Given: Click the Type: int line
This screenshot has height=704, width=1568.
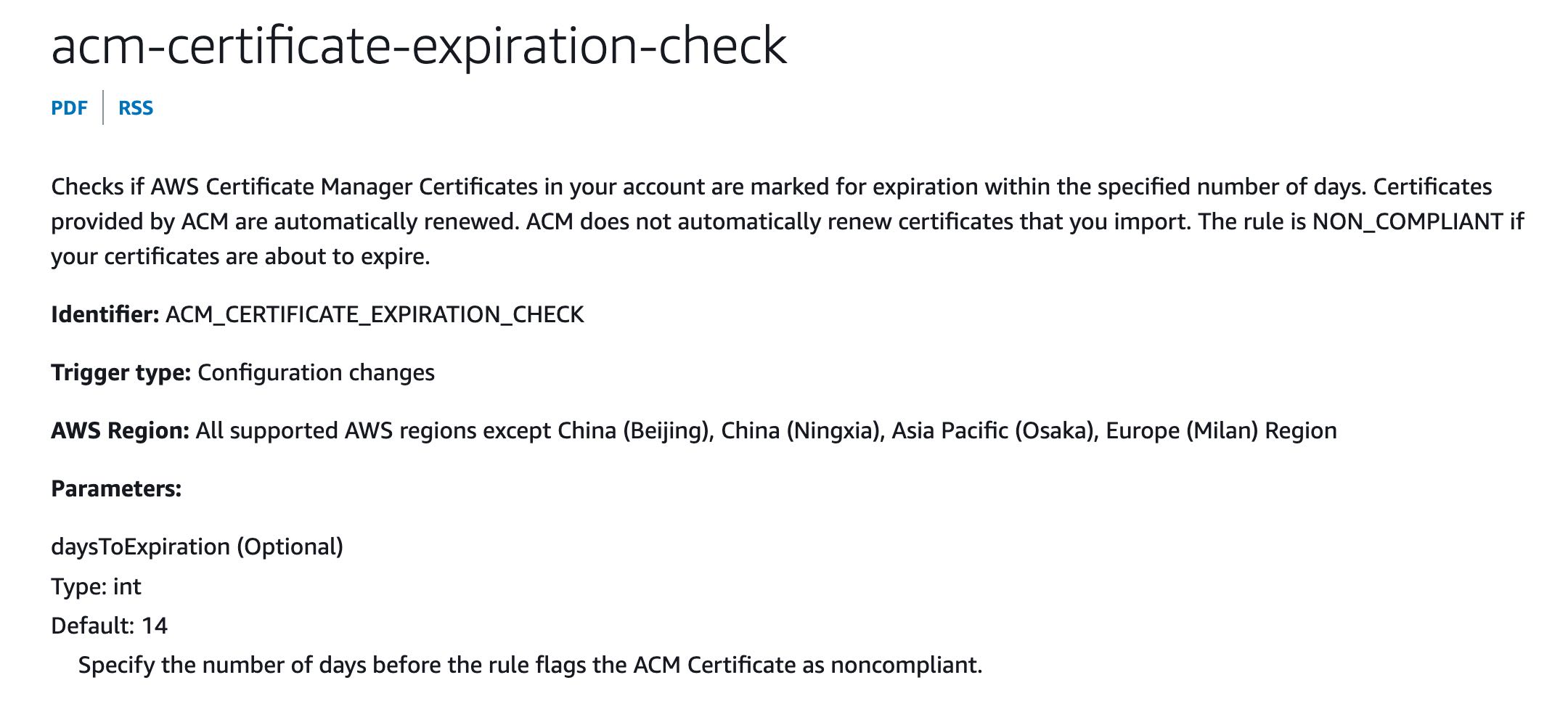Looking at the screenshot, I should (96, 586).
